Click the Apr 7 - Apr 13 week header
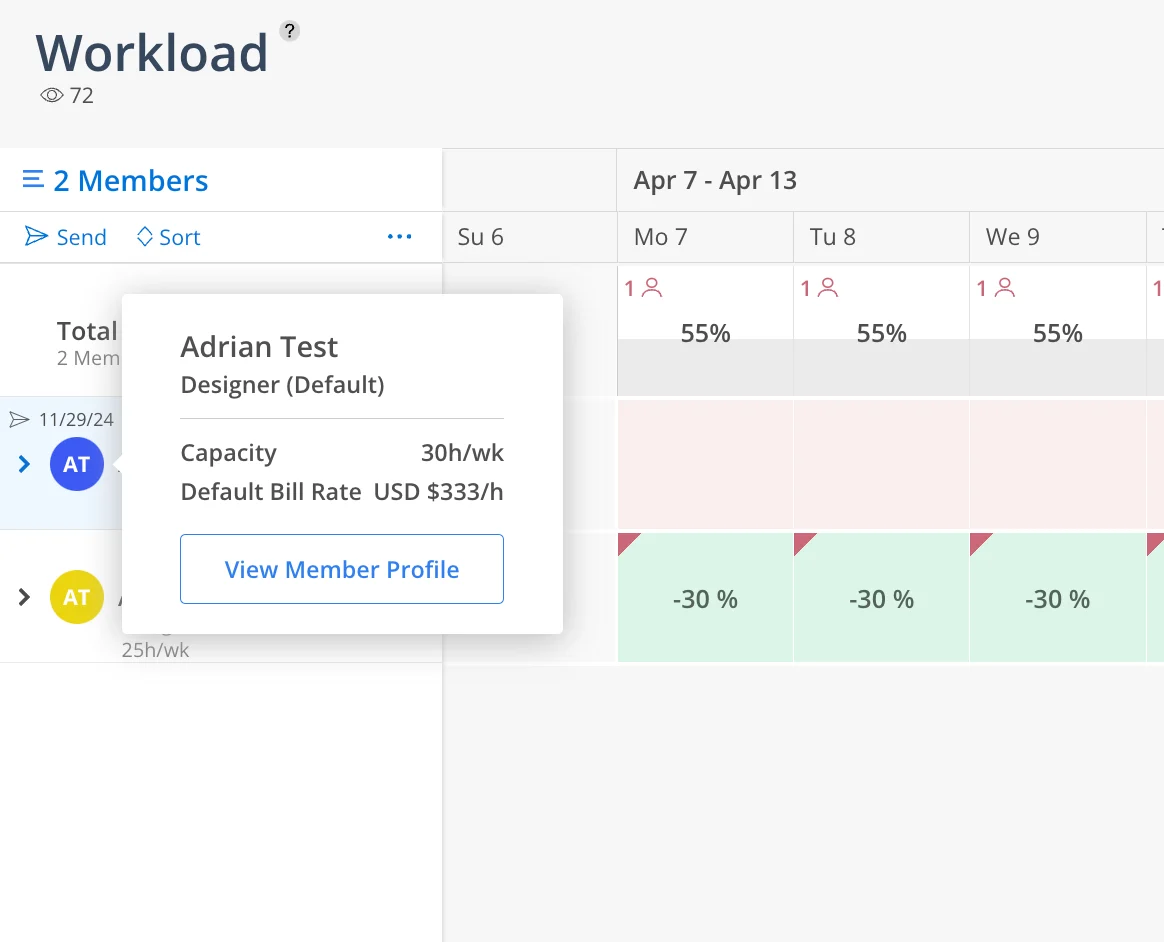This screenshot has width=1164, height=942. coord(715,181)
